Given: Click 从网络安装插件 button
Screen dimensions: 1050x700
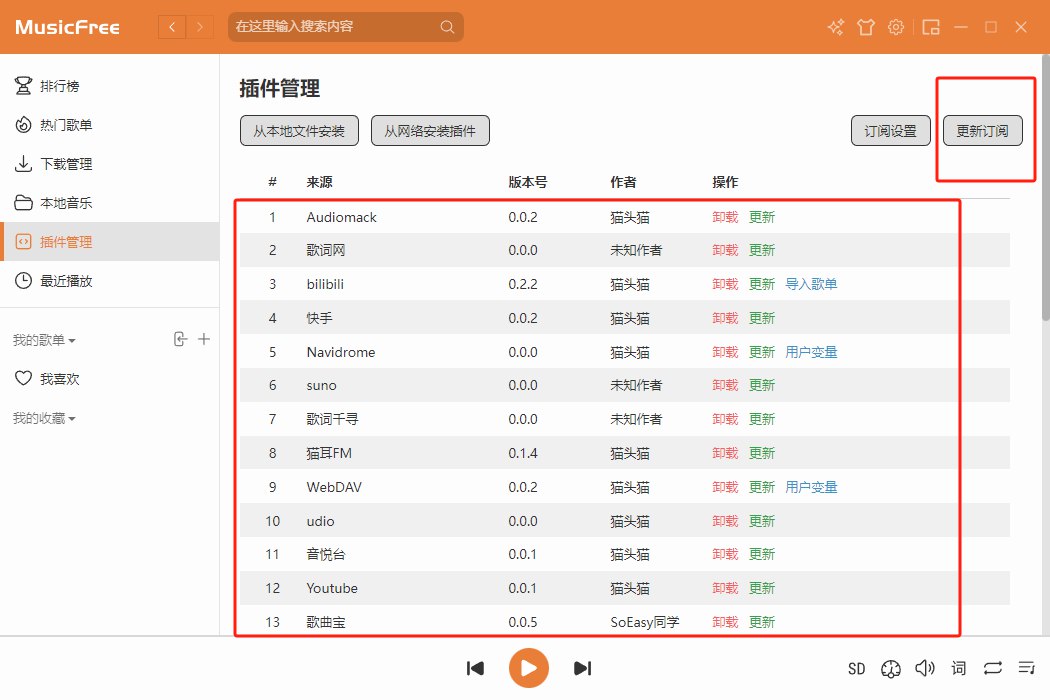Looking at the screenshot, I should (x=430, y=131).
